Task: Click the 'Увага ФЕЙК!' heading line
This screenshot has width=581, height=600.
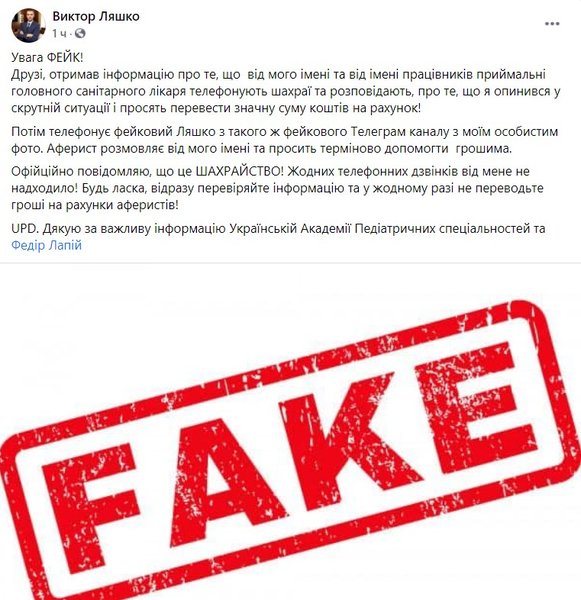Action: 47,57
